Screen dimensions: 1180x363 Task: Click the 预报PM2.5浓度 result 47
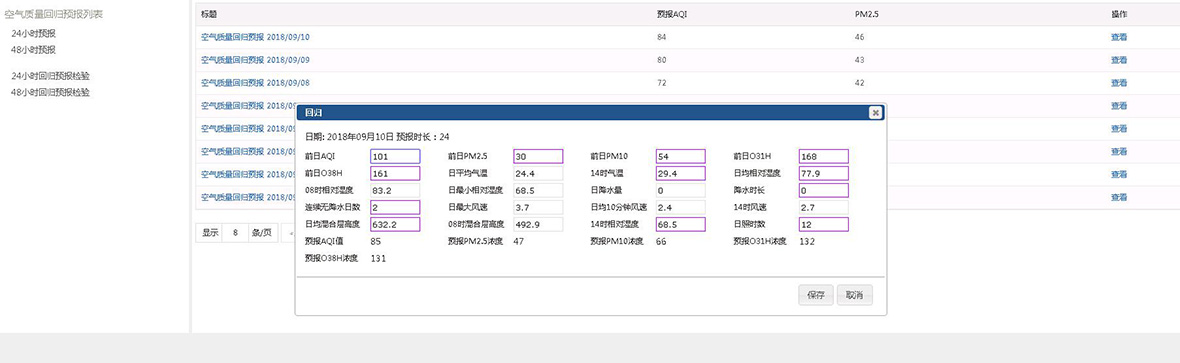pos(519,242)
